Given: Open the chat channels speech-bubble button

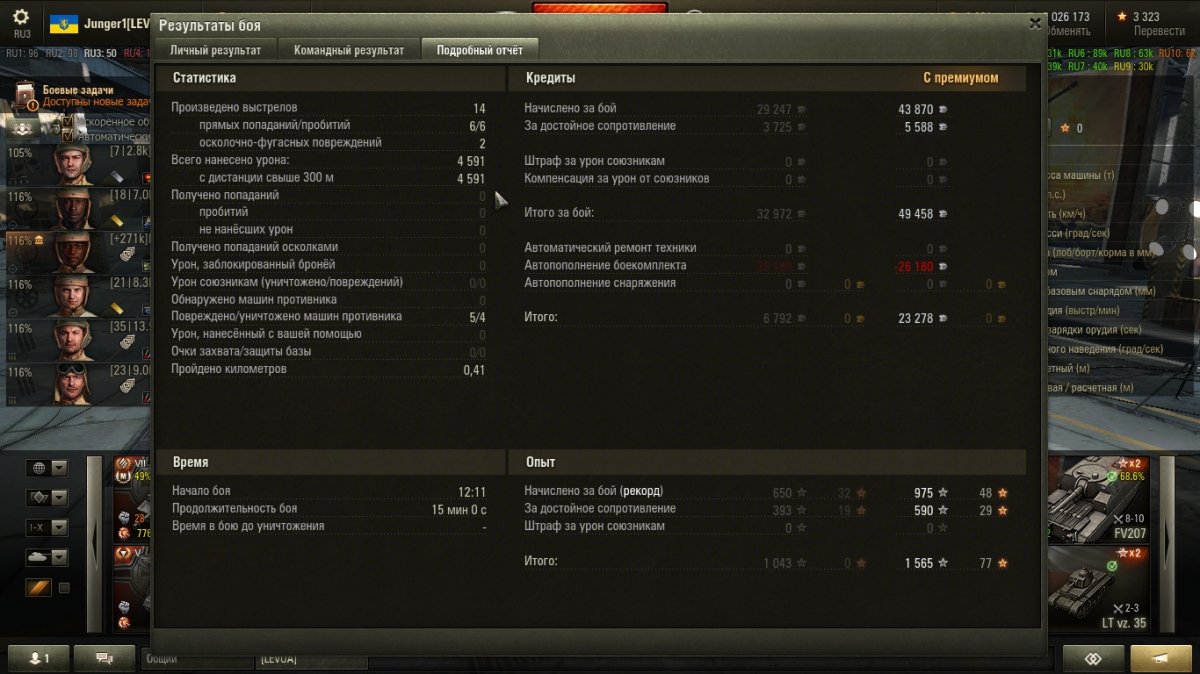Looking at the screenshot, I should [106, 658].
